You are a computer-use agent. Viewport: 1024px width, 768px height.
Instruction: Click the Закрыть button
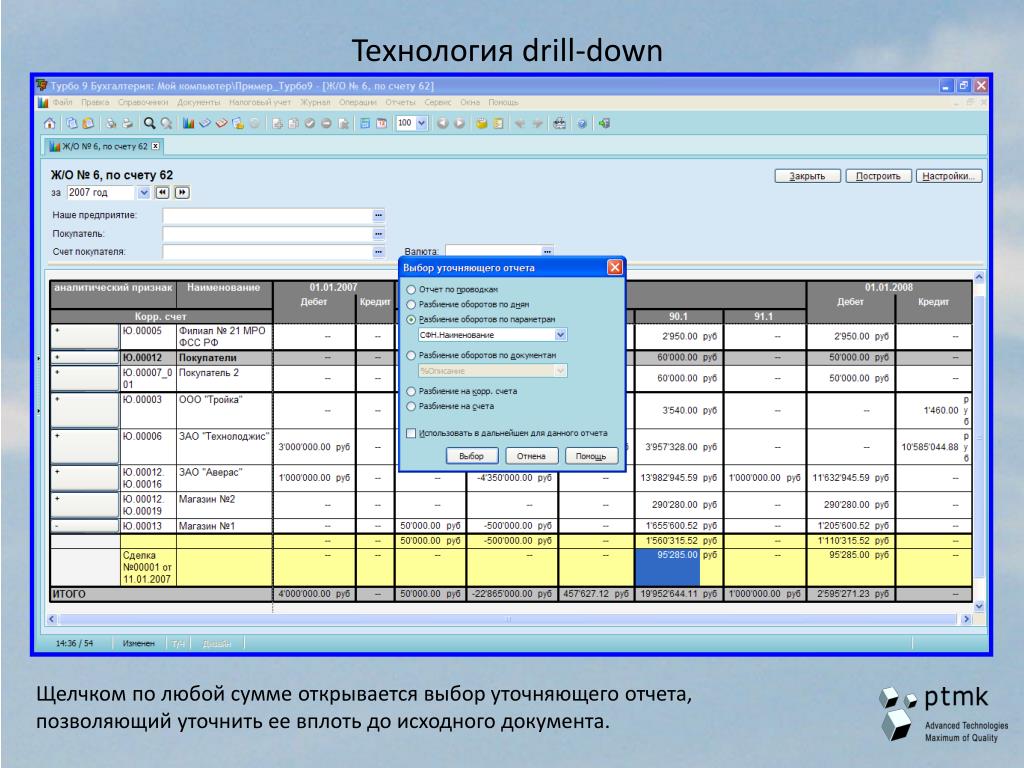click(807, 176)
